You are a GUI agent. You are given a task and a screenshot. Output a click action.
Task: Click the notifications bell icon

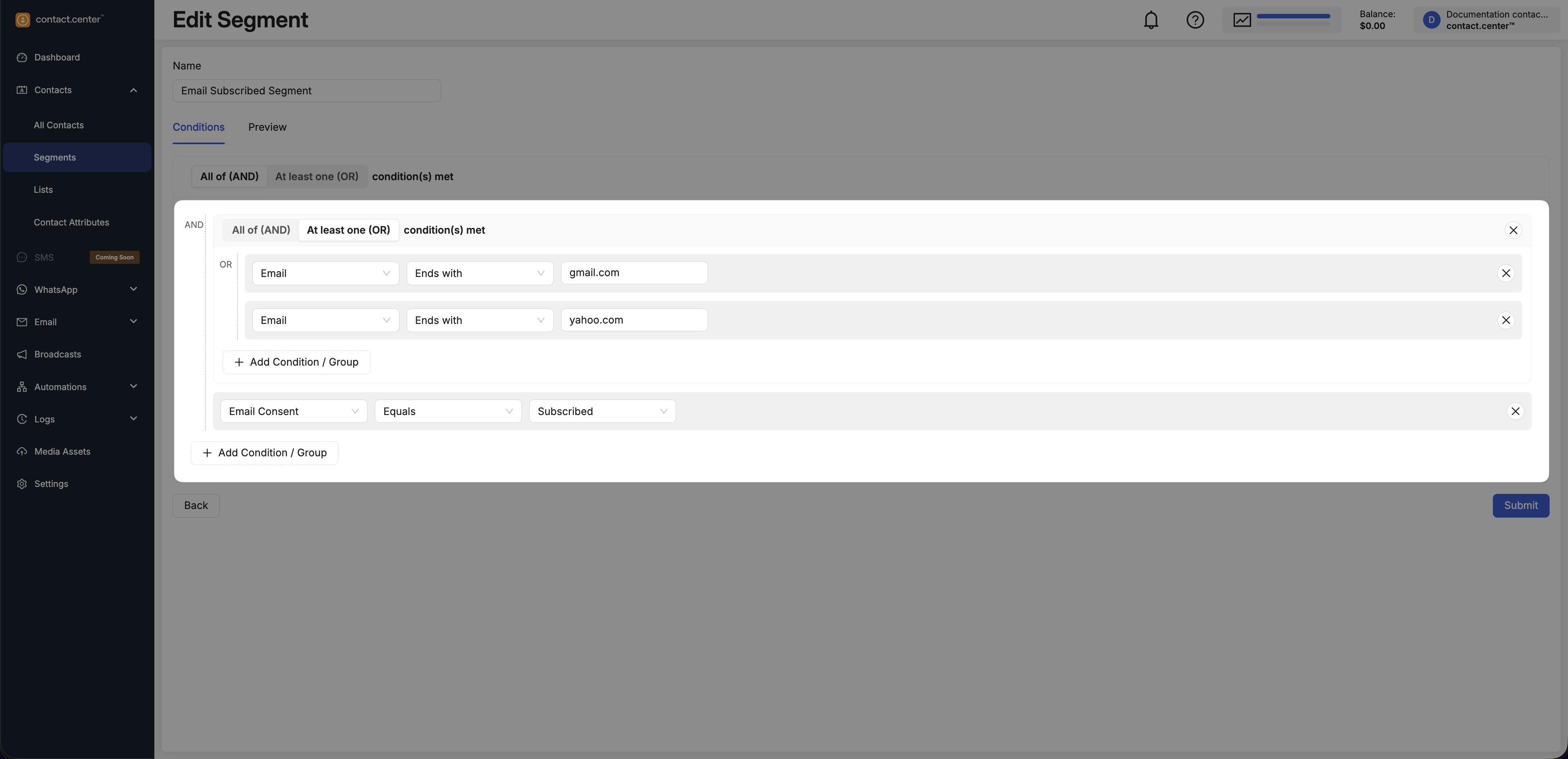[x=1150, y=20]
